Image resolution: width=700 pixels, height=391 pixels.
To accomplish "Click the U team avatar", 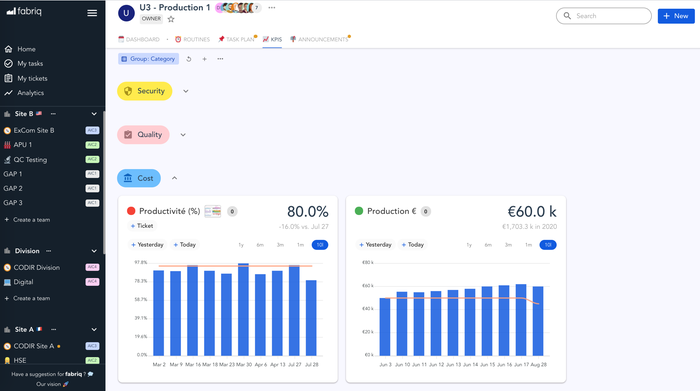I will coord(126,13).
